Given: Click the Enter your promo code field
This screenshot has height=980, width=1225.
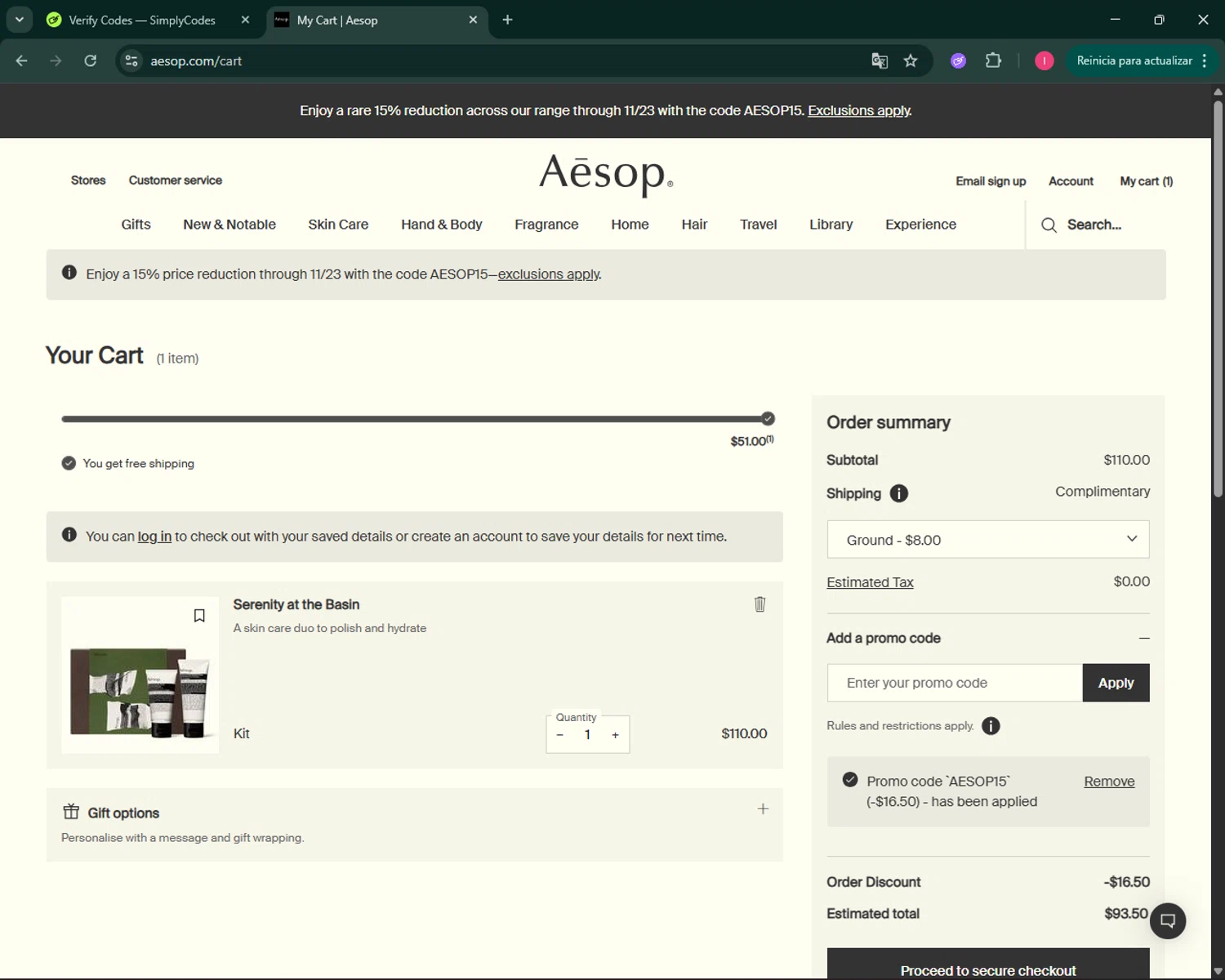Looking at the screenshot, I should coord(954,683).
